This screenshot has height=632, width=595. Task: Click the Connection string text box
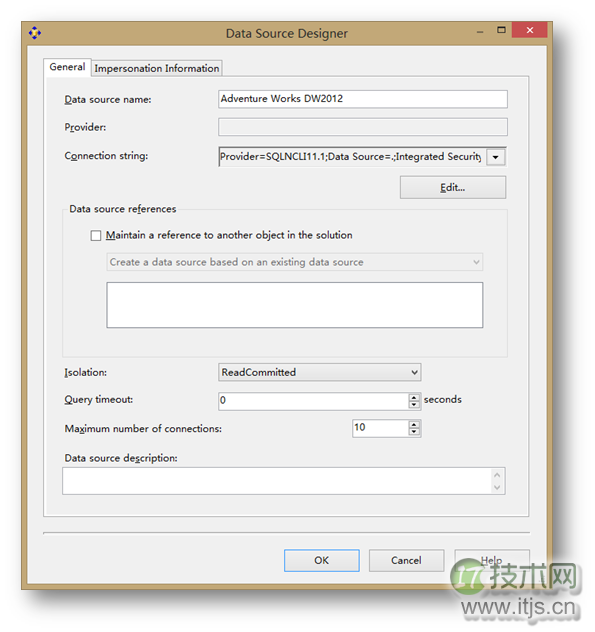pos(352,156)
